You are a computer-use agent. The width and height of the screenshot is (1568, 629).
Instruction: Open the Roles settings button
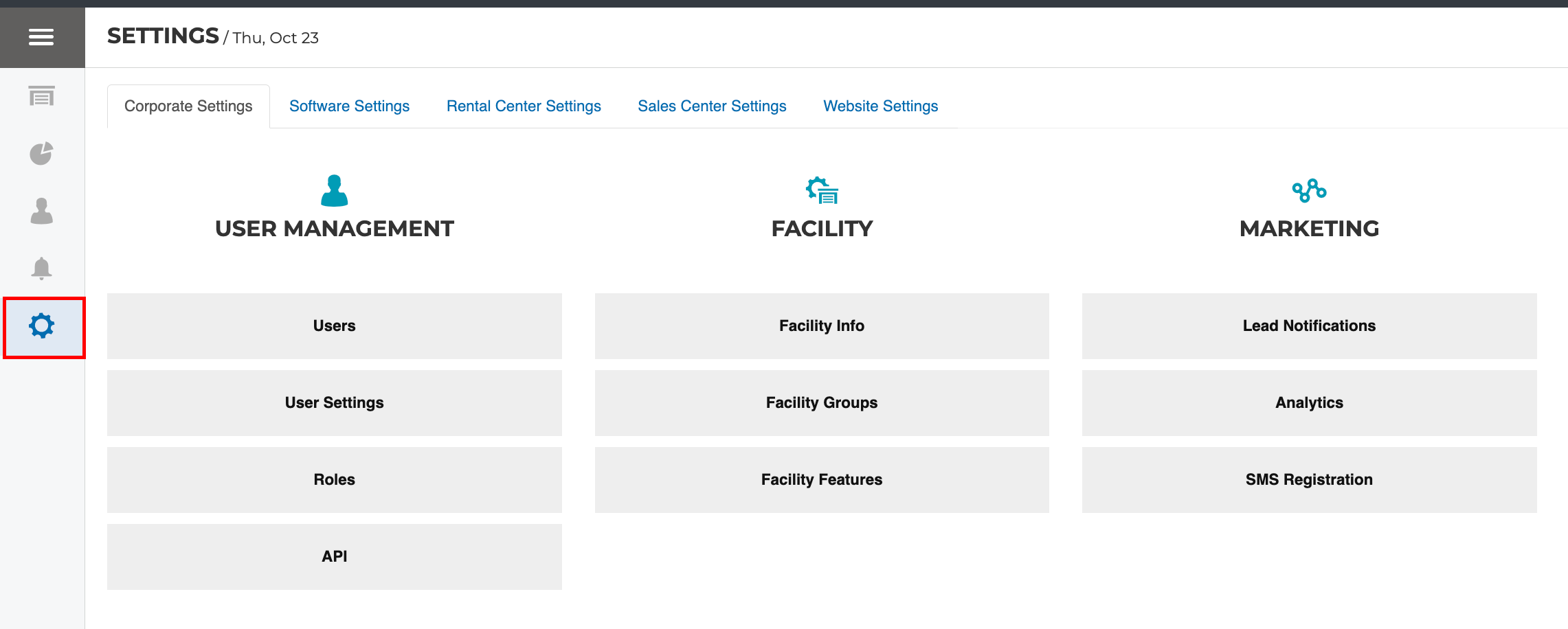click(335, 480)
